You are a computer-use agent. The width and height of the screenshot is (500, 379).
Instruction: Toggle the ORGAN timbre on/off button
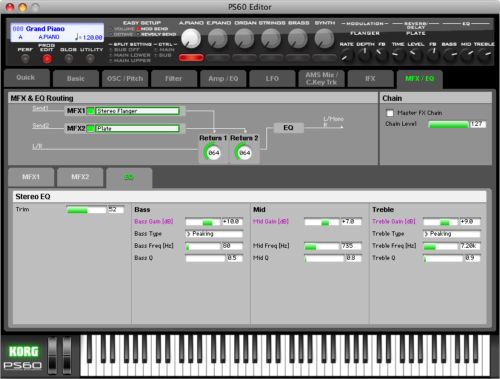[244, 58]
